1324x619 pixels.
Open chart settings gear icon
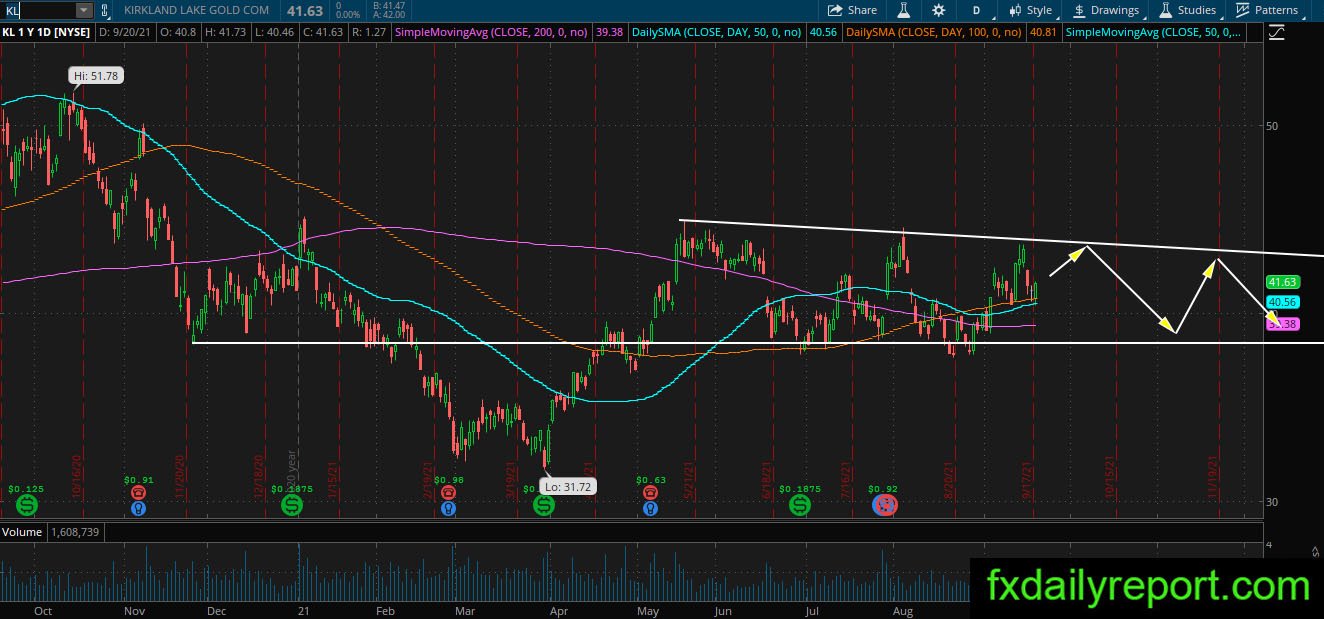pos(938,10)
